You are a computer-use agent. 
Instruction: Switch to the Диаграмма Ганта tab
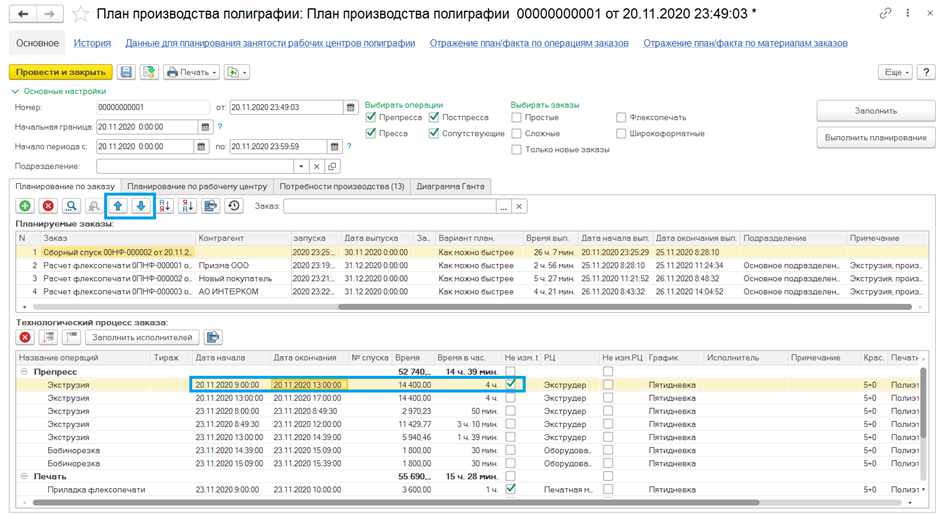[x=450, y=186]
